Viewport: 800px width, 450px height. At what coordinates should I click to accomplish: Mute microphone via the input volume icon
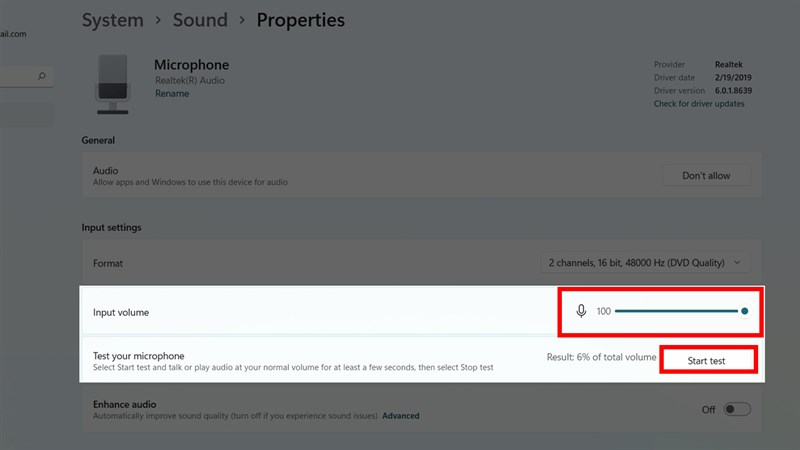click(581, 311)
